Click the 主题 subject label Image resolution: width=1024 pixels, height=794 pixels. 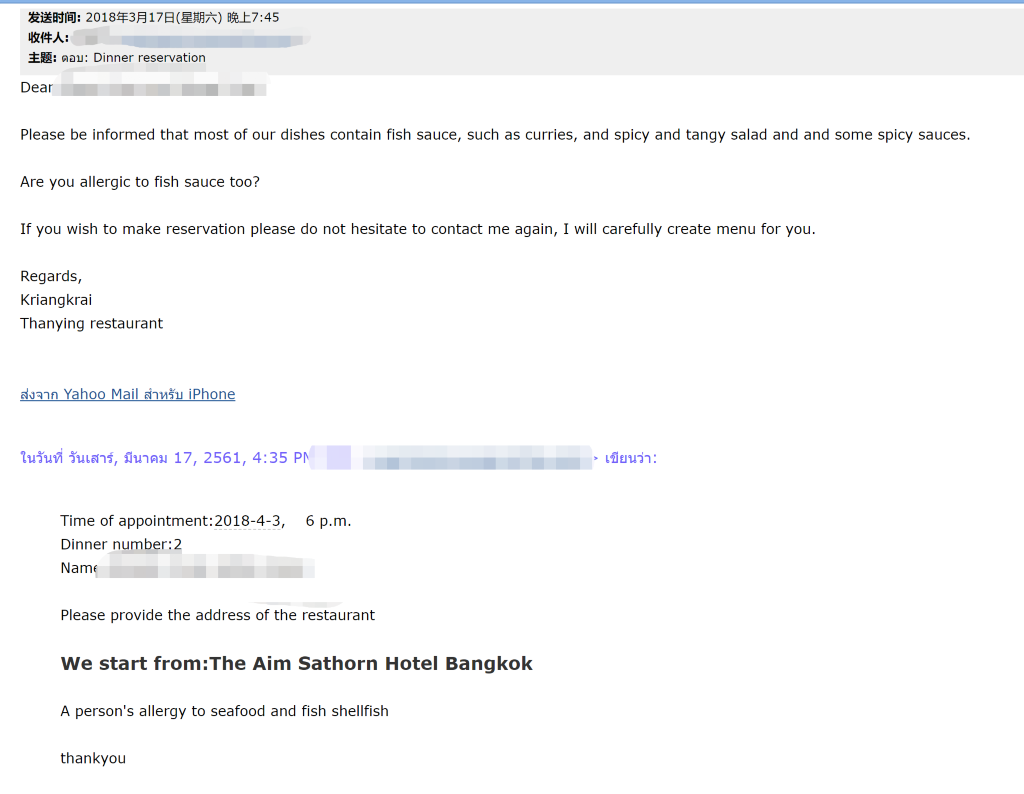pyautogui.click(x=42, y=57)
